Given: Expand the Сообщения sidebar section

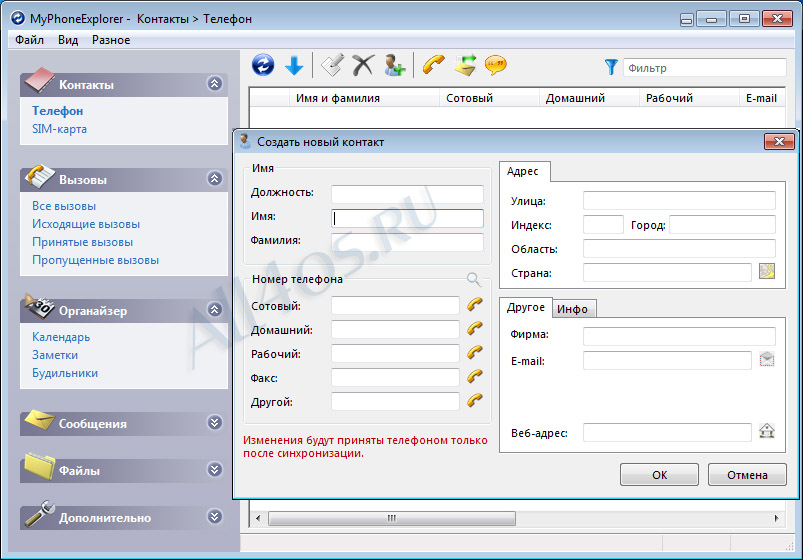Looking at the screenshot, I should tap(215, 422).
